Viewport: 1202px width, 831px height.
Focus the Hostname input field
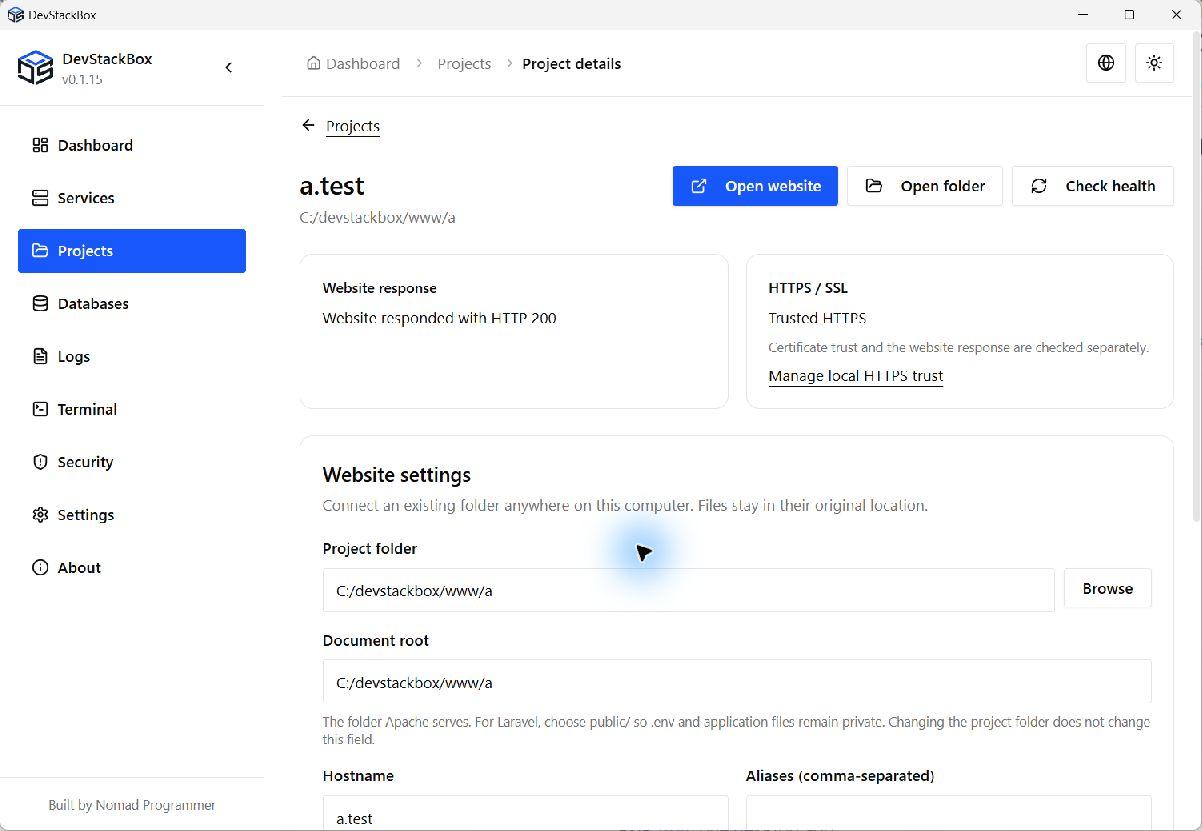pos(525,815)
